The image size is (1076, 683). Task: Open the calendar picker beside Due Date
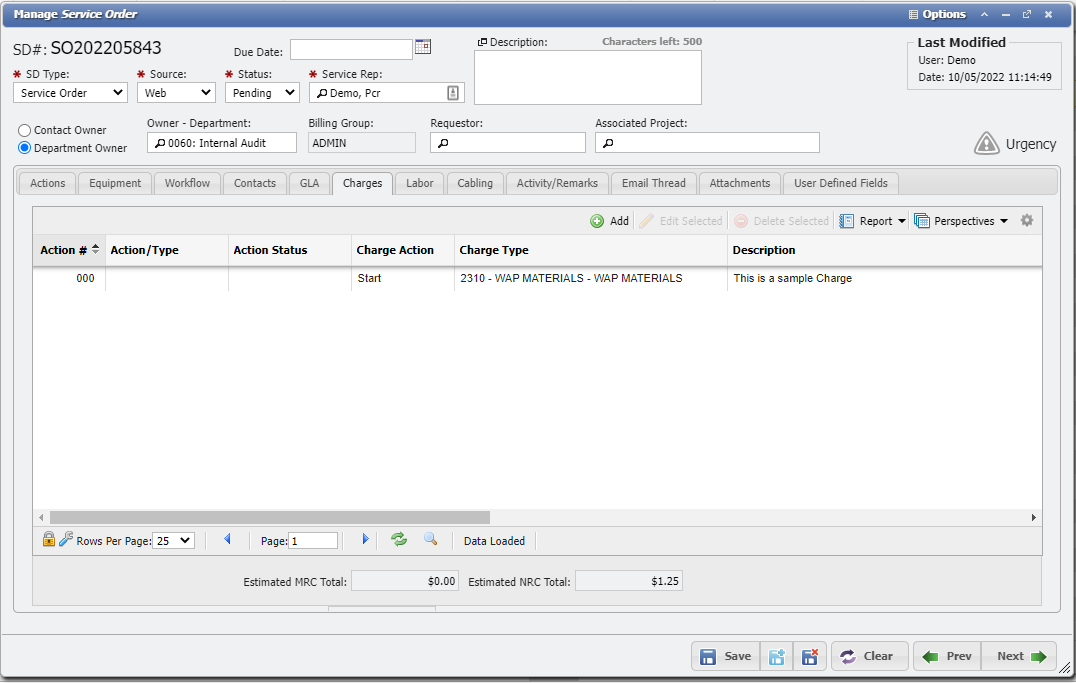click(422, 47)
